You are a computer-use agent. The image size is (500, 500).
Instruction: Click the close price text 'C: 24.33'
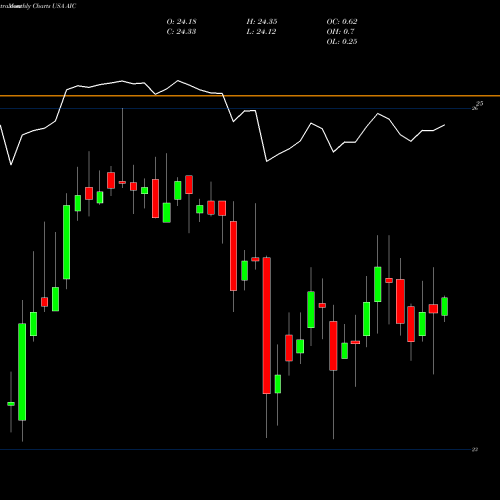(181, 32)
